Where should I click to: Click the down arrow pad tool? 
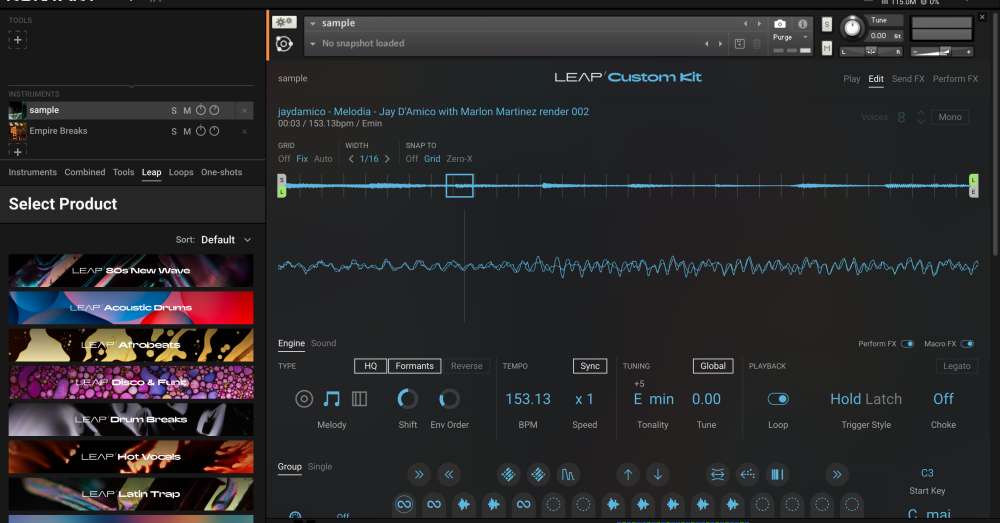click(x=658, y=475)
